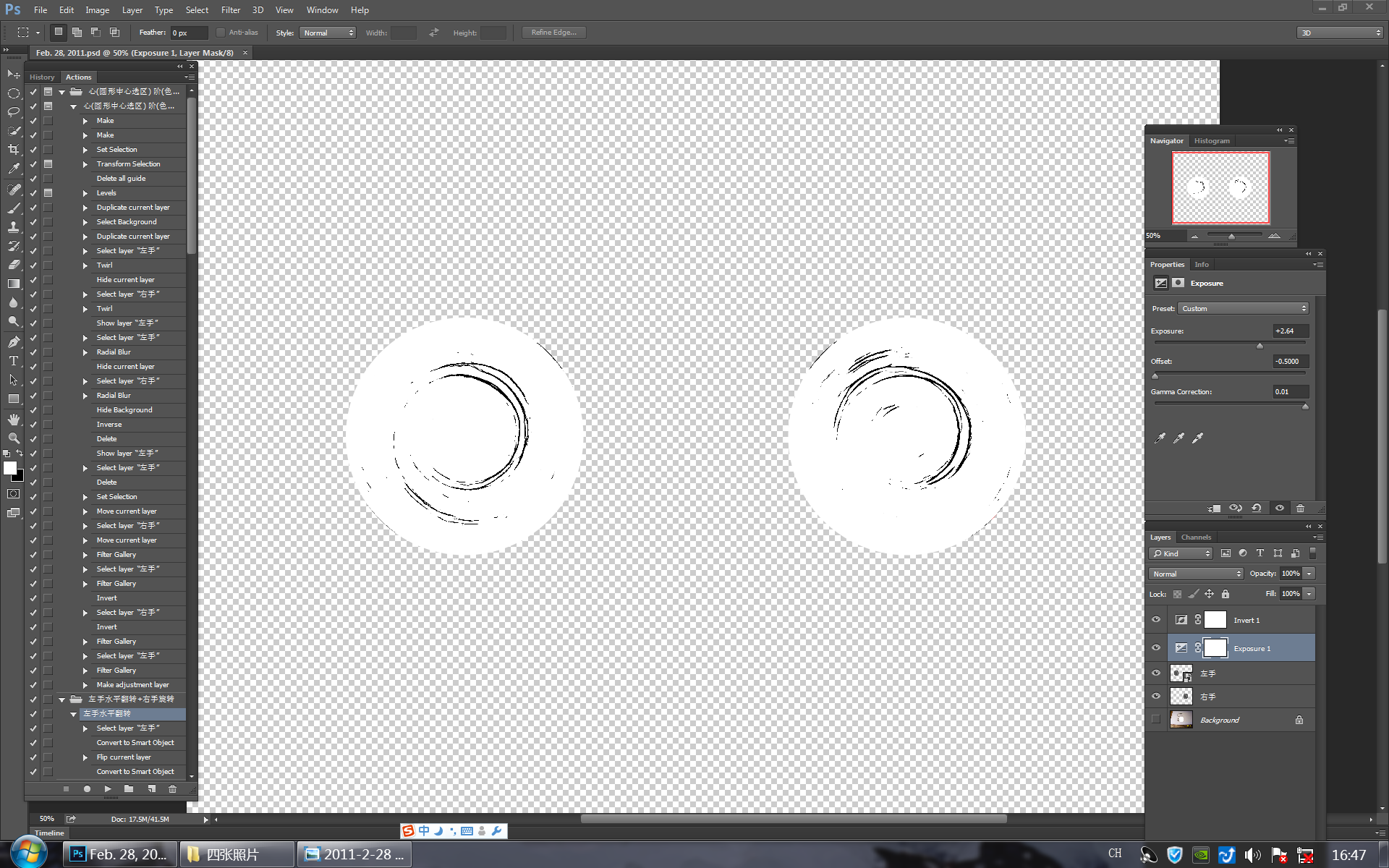The height and width of the screenshot is (868, 1389).
Task: Open the Preset dropdown showing Custom
Action: 1244,309
